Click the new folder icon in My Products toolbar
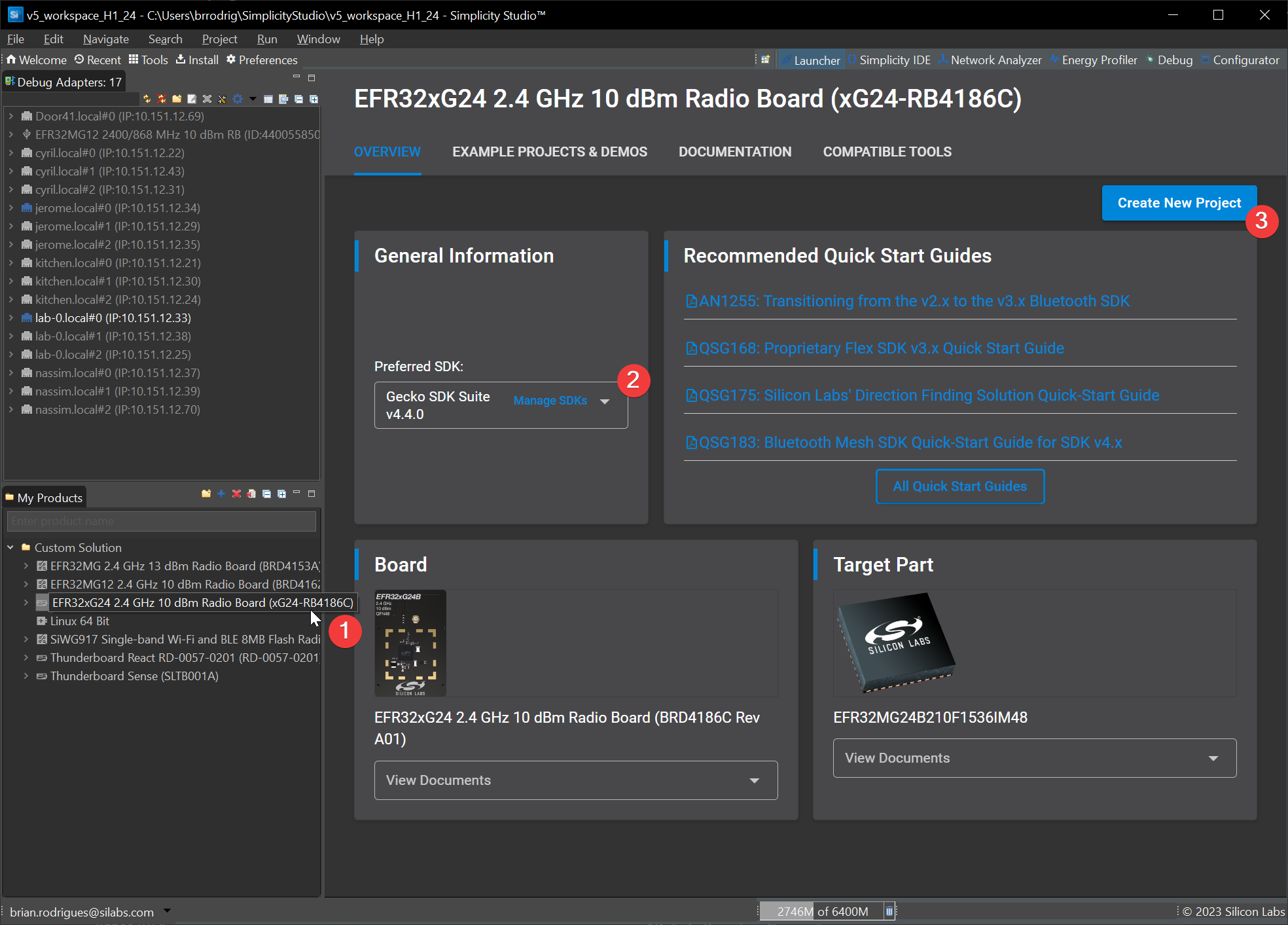Image resolution: width=1288 pixels, height=925 pixels. click(x=206, y=494)
